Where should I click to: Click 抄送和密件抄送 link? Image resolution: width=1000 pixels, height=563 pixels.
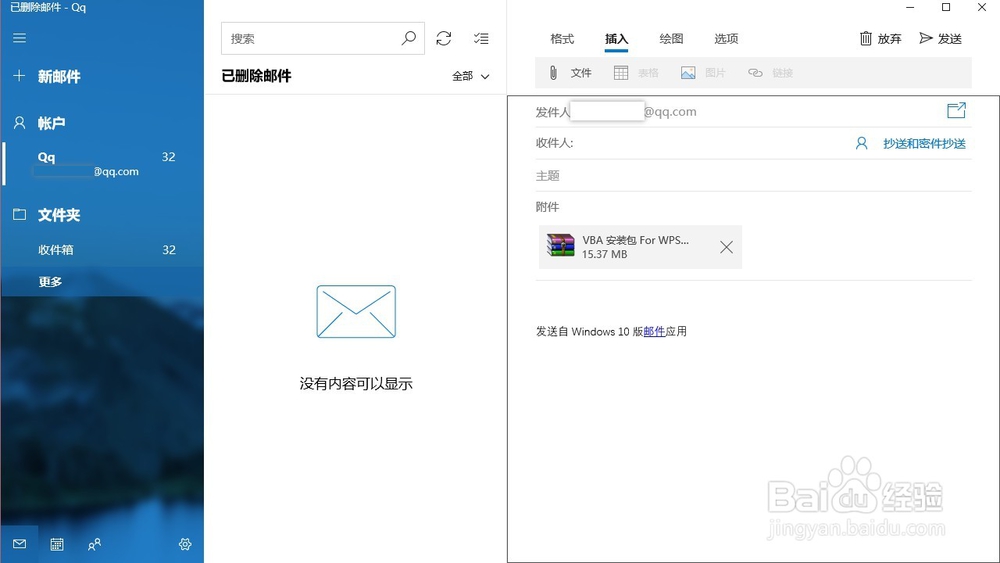pos(924,143)
